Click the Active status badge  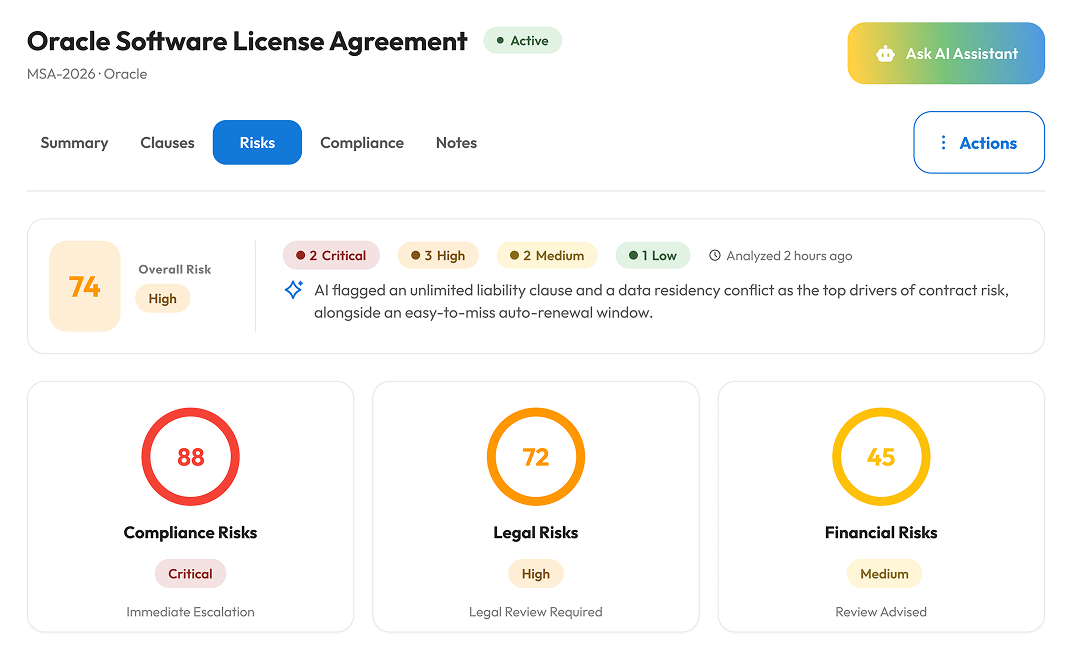(522, 40)
